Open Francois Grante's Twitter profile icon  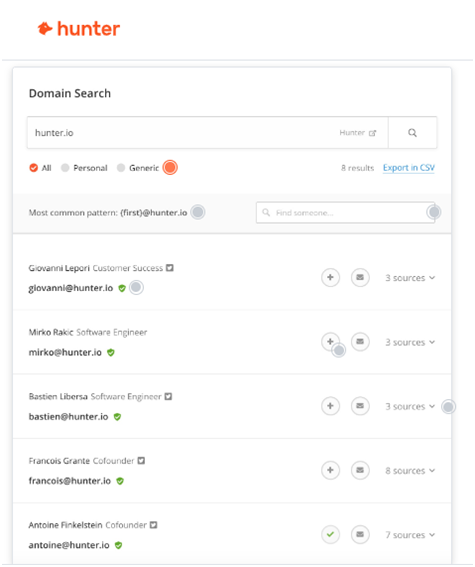point(141,461)
